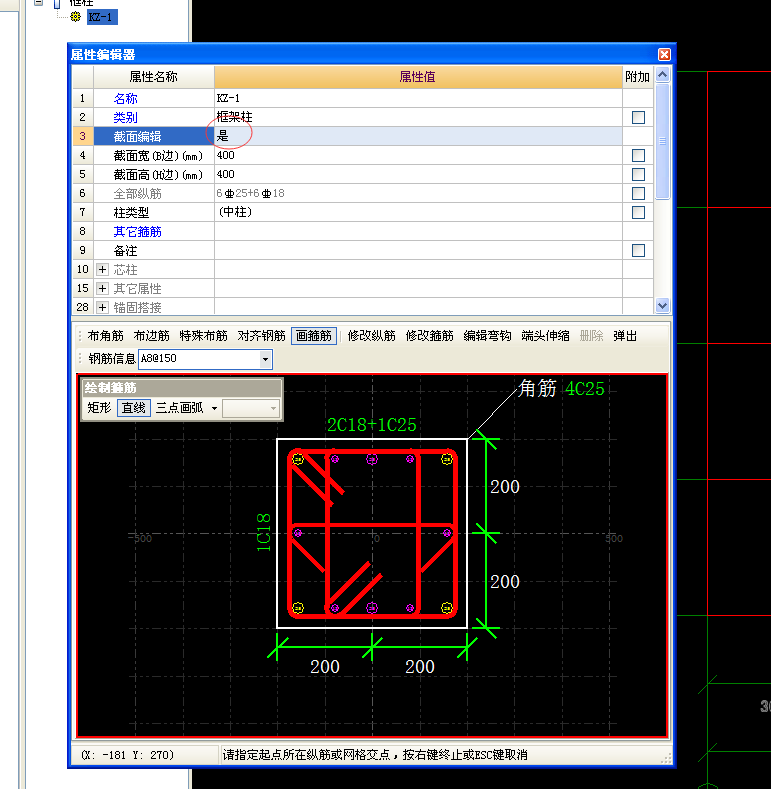The height and width of the screenshot is (789, 771).
Task: Click the 2C18+1C25 top rebar label
Action: point(371,425)
